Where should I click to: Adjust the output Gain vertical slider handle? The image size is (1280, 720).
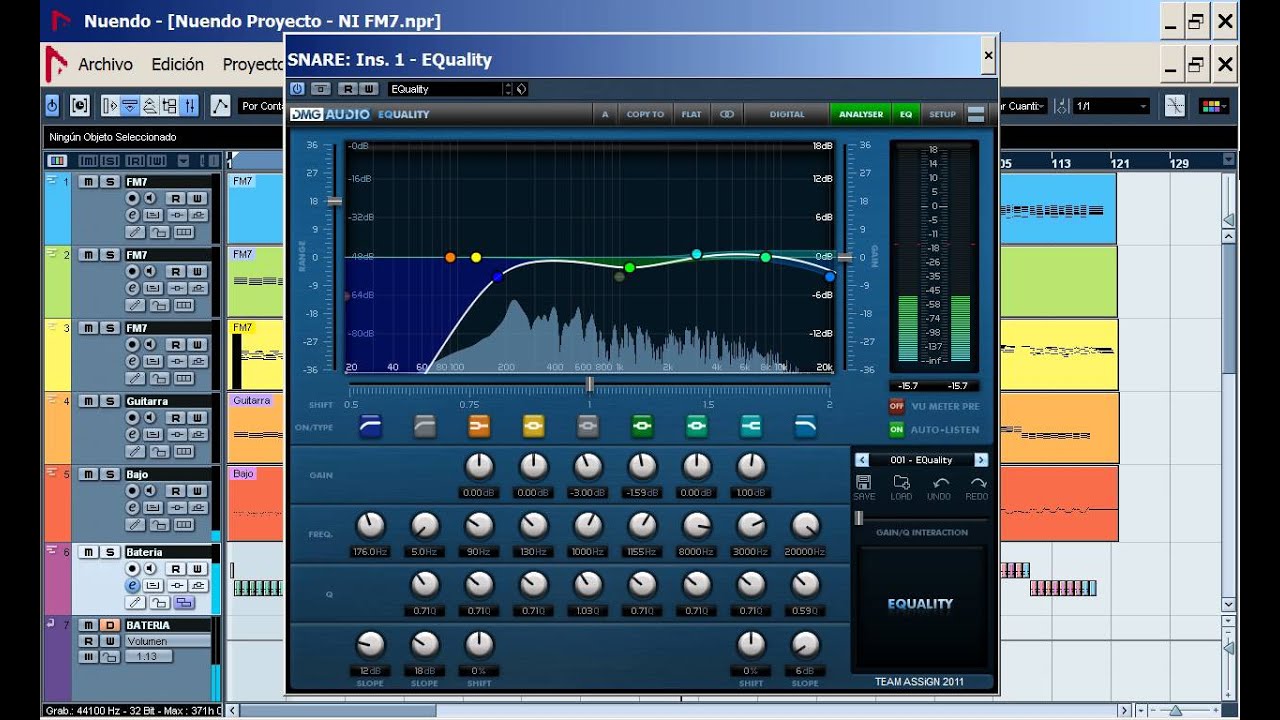(x=846, y=257)
